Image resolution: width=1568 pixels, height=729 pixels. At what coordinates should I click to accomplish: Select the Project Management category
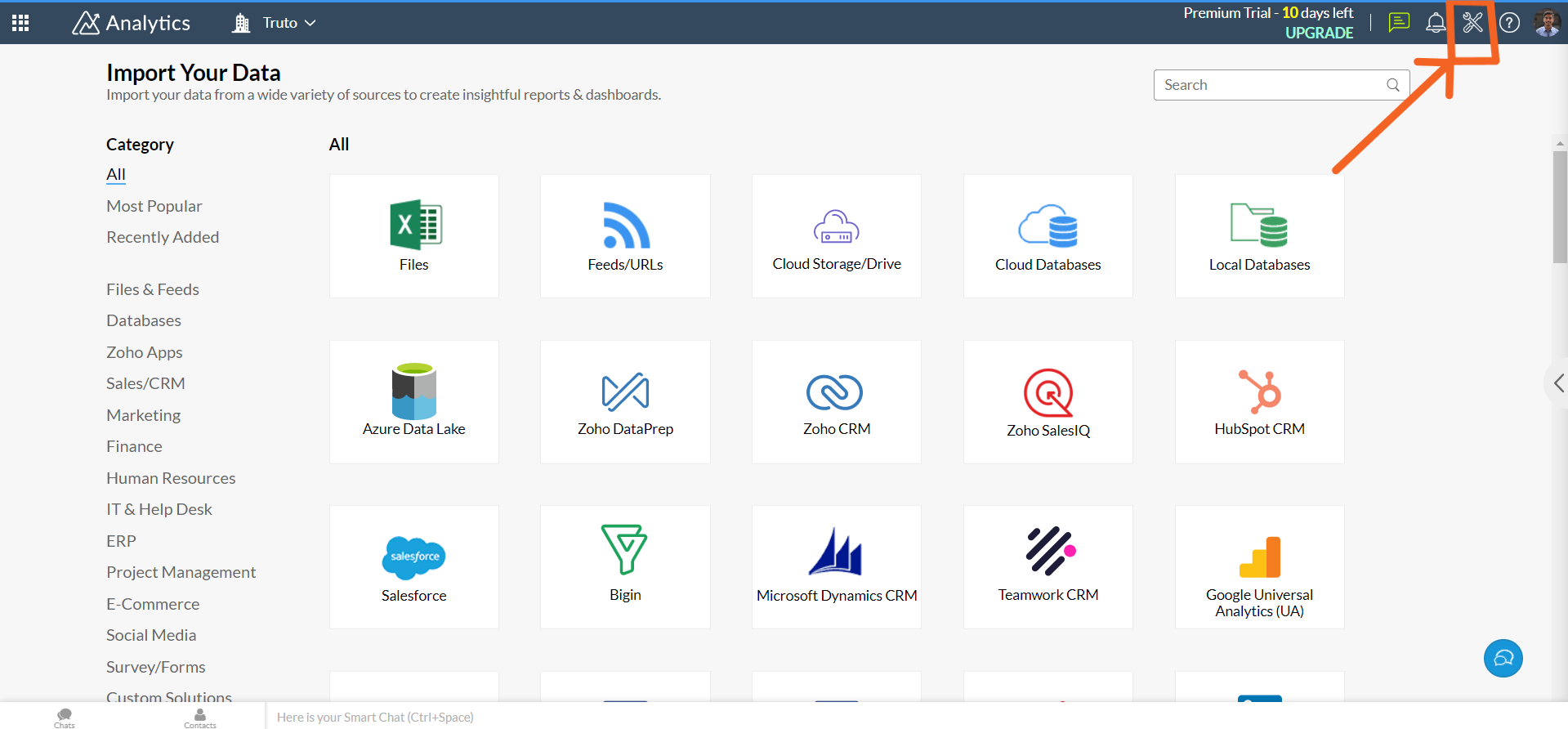[x=181, y=572]
